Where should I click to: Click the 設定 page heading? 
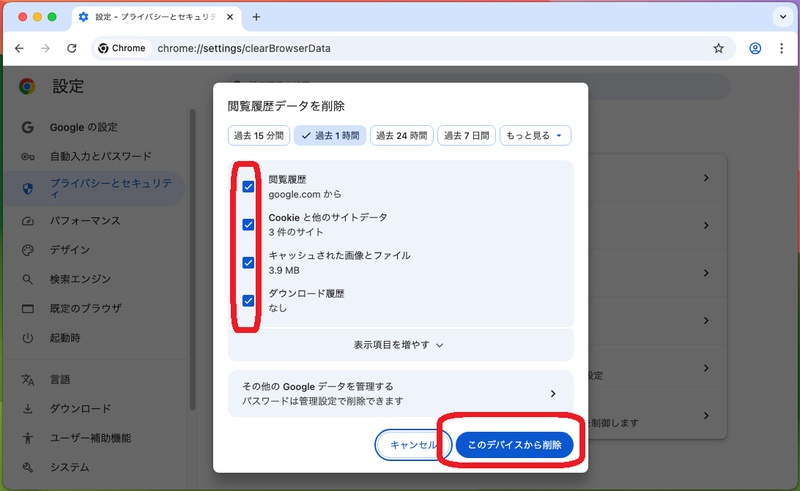tap(68, 86)
